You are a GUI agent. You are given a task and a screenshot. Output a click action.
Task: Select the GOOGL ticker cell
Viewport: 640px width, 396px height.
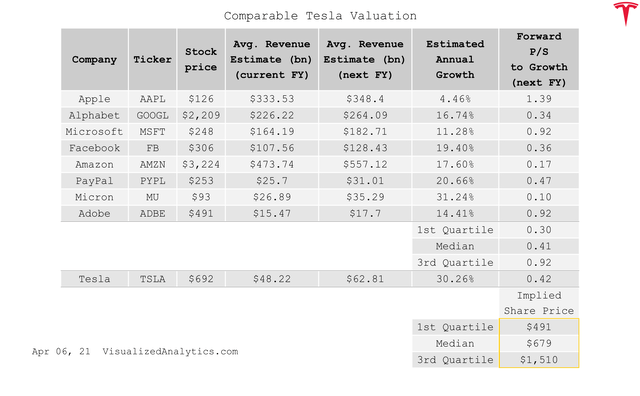pyautogui.click(x=152, y=116)
